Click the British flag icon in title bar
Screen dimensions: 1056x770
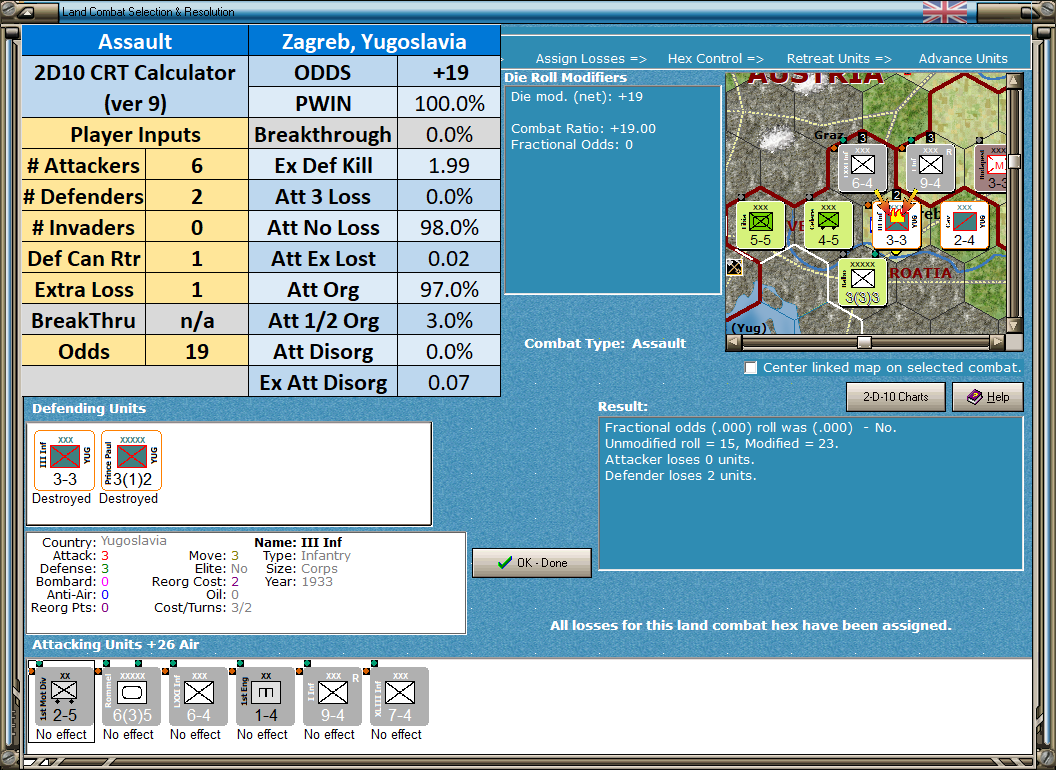point(944,11)
